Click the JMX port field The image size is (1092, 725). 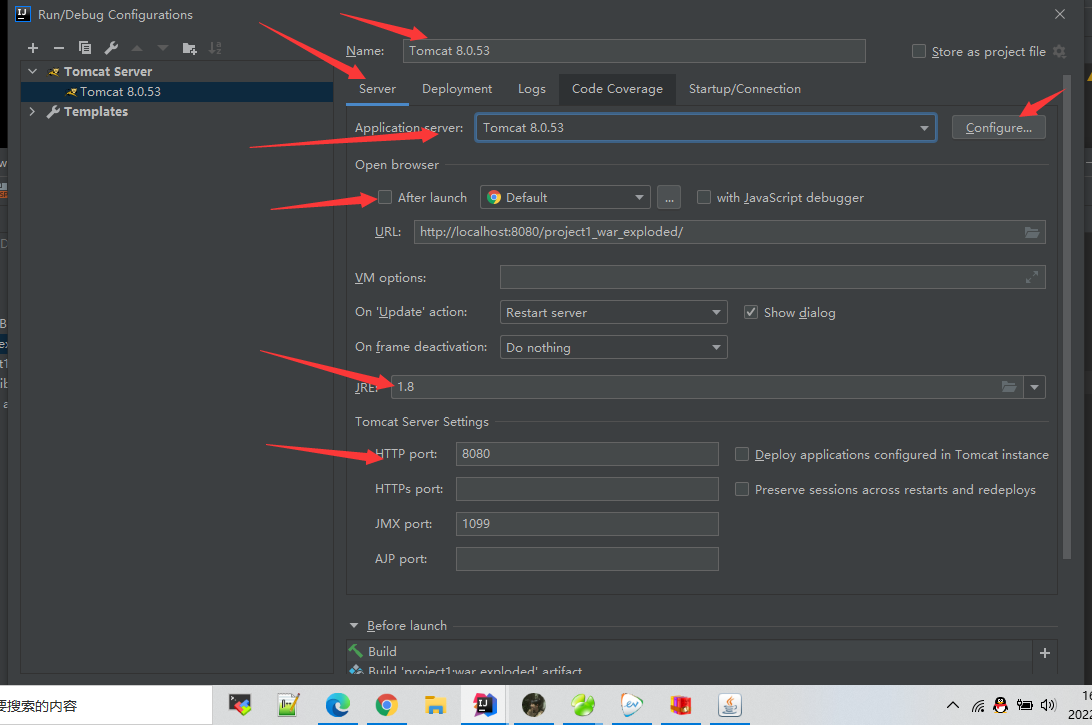pyautogui.click(x=587, y=524)
